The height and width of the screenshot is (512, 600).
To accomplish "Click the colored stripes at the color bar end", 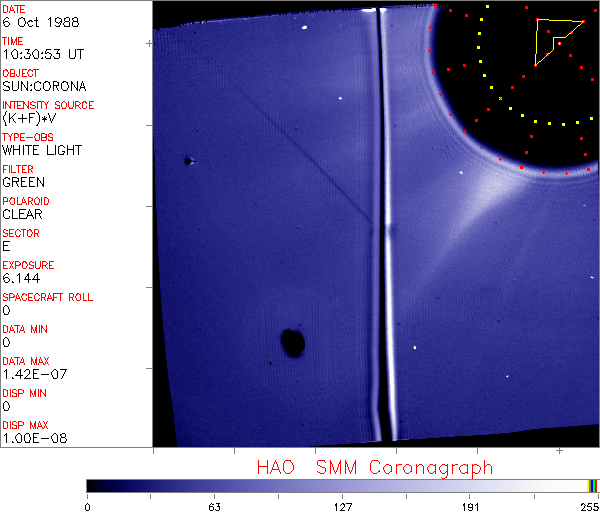I will [x=593, y=486].
